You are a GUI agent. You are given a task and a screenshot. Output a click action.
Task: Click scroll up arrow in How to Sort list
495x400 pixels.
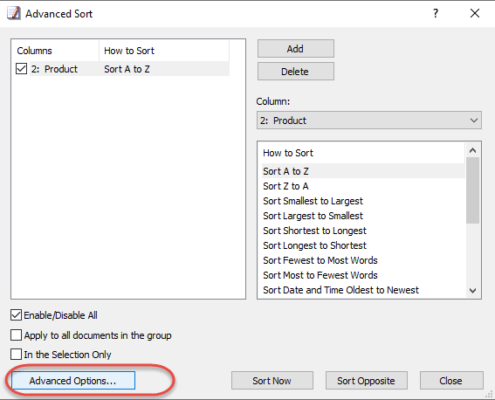pos(473,150)
